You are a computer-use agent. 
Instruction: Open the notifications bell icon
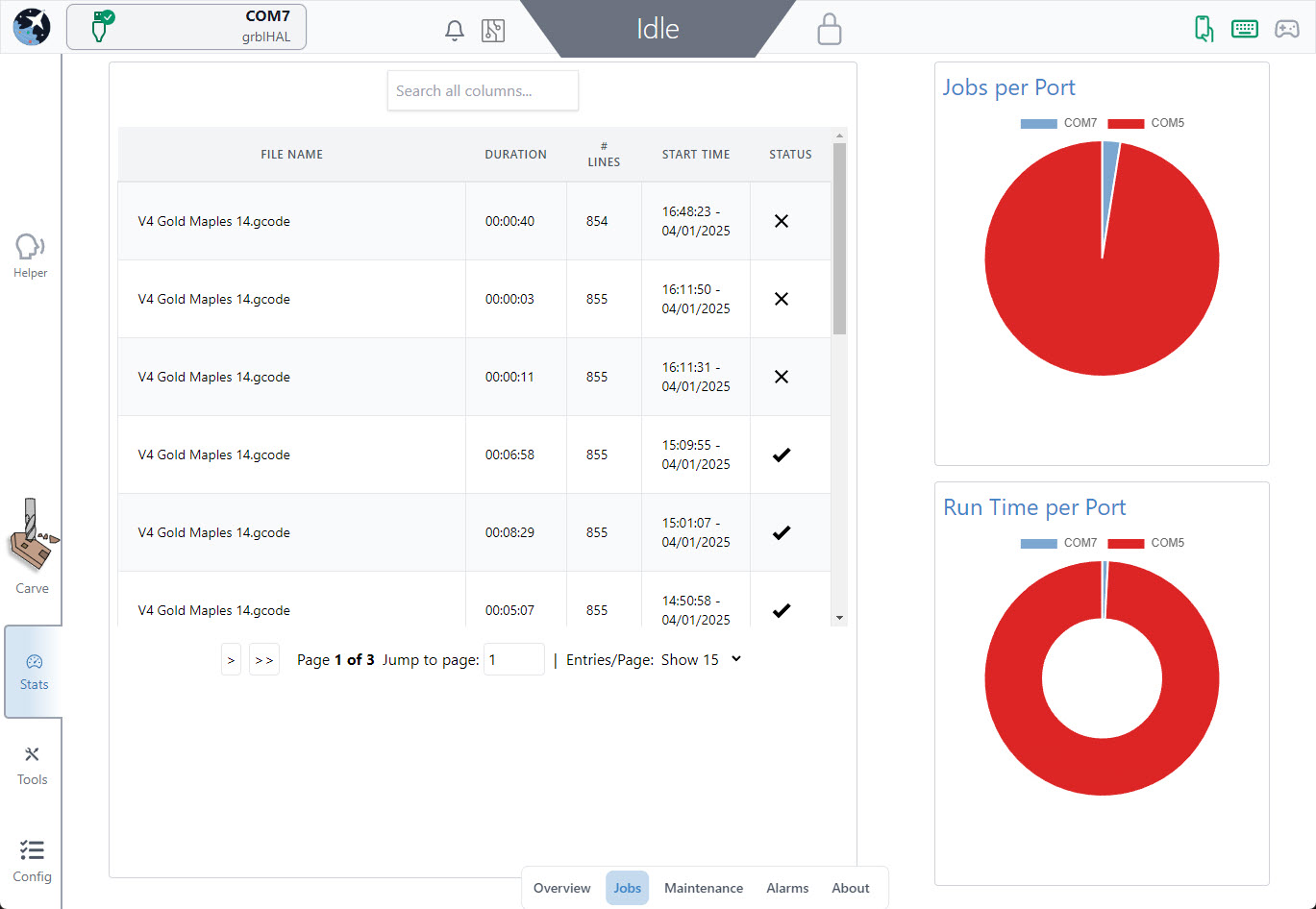click(455, 31)
